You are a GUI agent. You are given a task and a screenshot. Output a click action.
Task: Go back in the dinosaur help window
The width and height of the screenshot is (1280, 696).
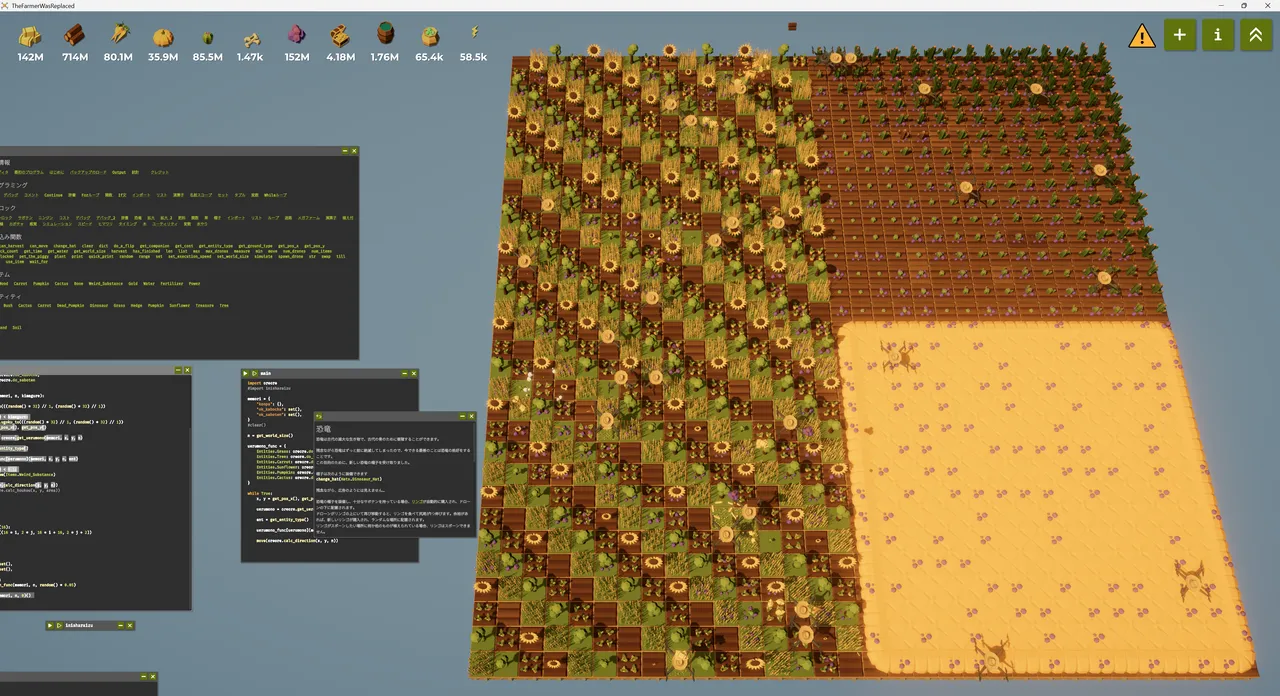319,416
